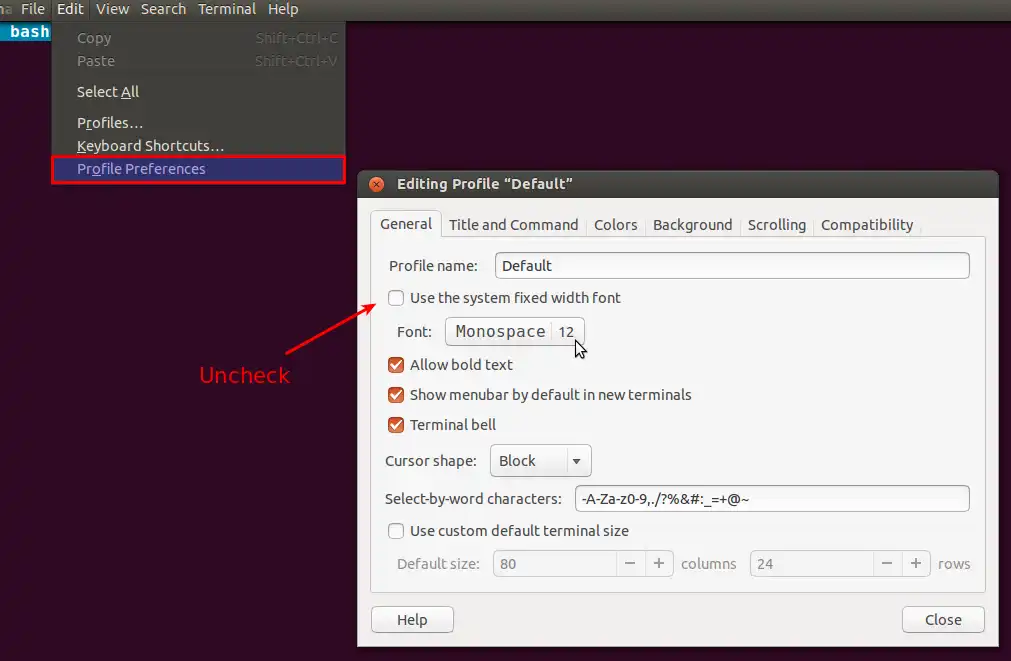Viewport: 1011px width, 661px height.
Task: Open the Monospace 12 font picker
Action: tap(514, 331)
